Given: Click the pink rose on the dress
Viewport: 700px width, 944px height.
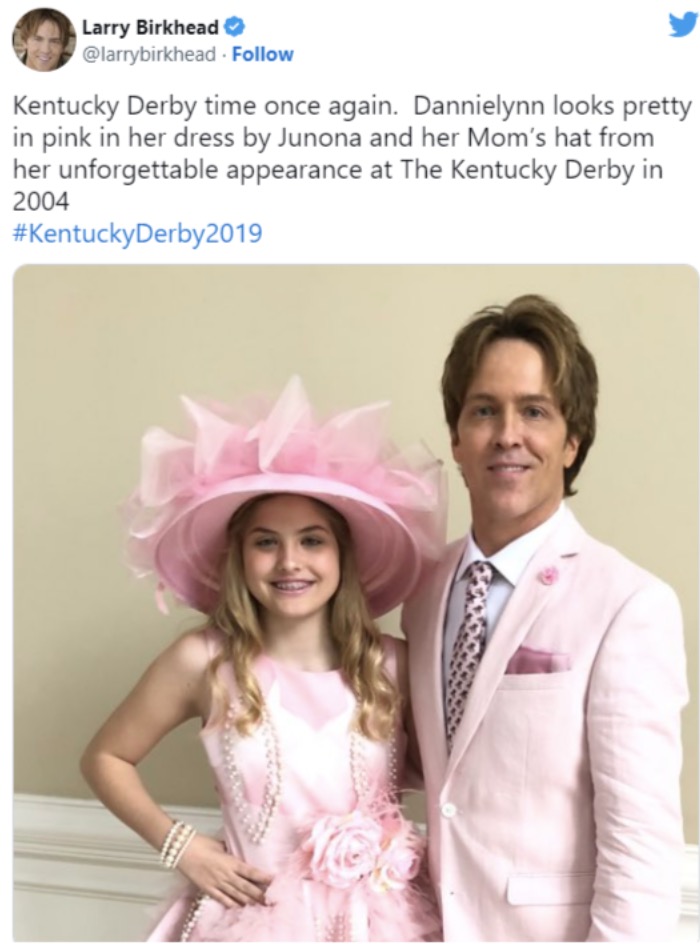Looking at the screenshot, I should click(x=347, y=850).
